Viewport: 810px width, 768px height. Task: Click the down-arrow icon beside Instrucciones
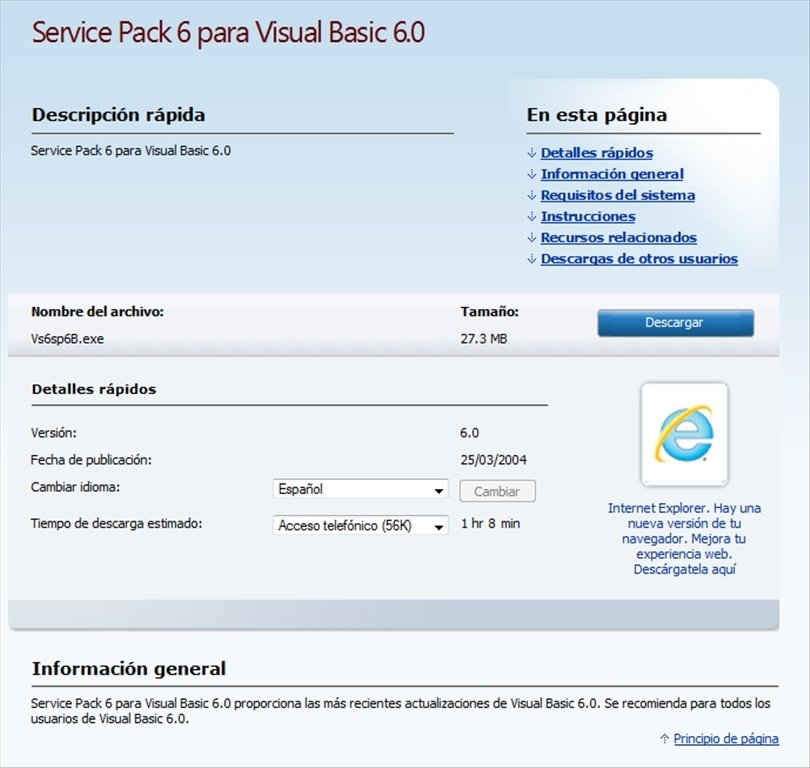tap(530, 216)
